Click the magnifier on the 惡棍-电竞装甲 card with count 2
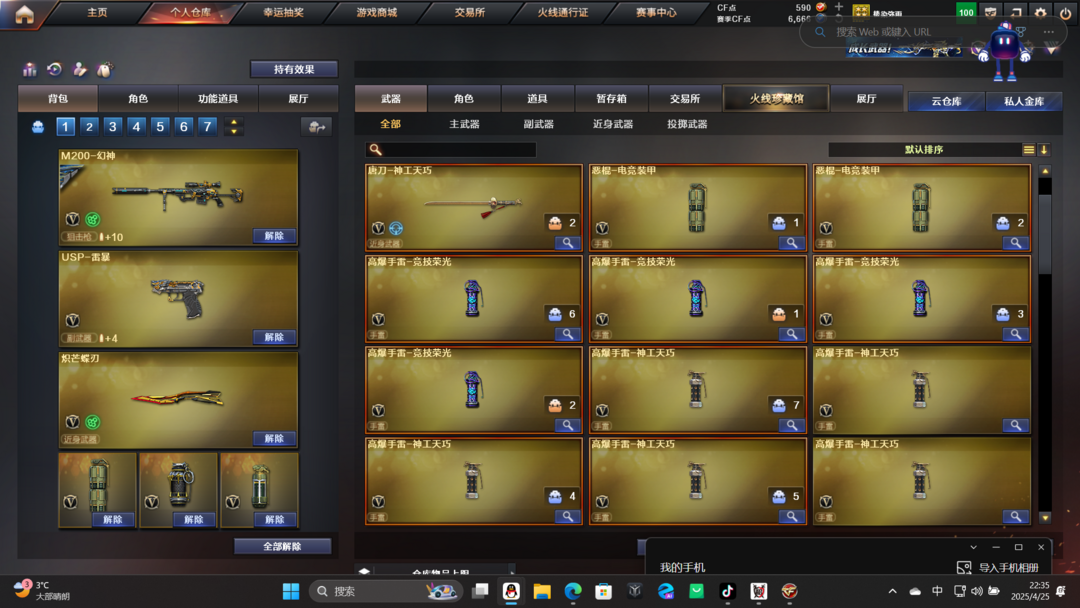 click(1015, 243)
